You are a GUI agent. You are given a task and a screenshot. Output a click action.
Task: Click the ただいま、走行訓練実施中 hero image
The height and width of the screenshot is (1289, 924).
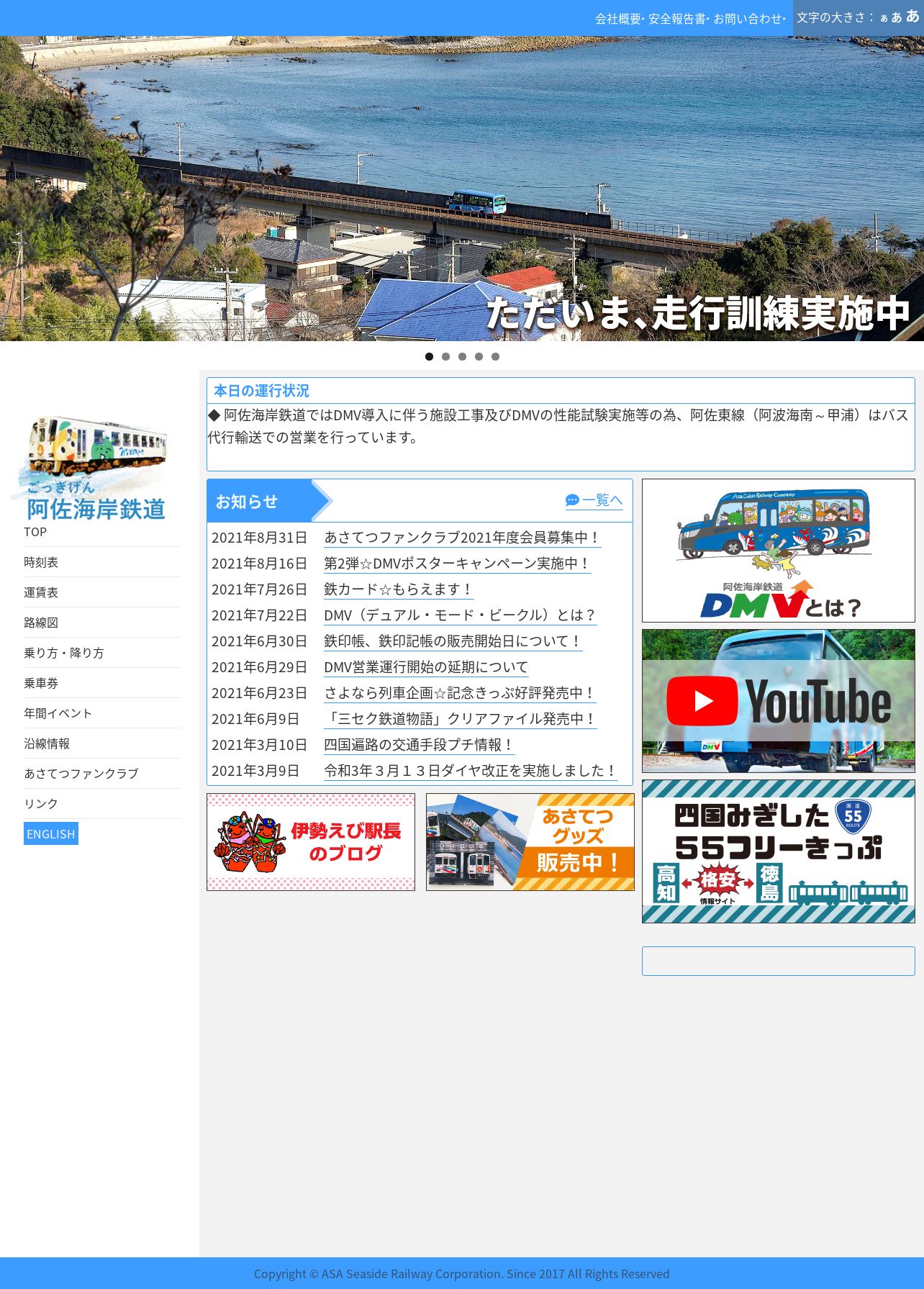pos(462,189)
